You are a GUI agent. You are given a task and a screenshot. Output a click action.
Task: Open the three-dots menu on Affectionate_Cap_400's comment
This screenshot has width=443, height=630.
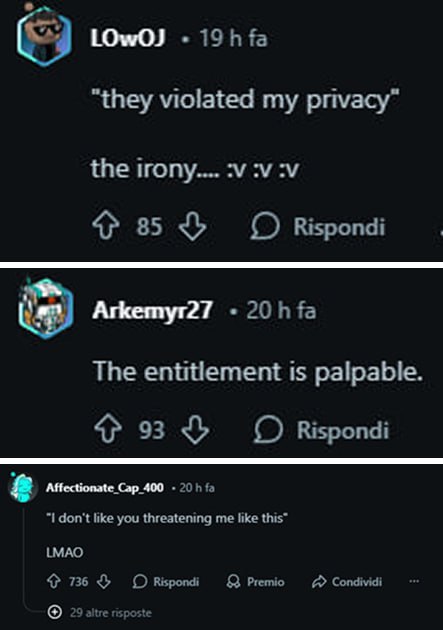click(x=414, y=581)
